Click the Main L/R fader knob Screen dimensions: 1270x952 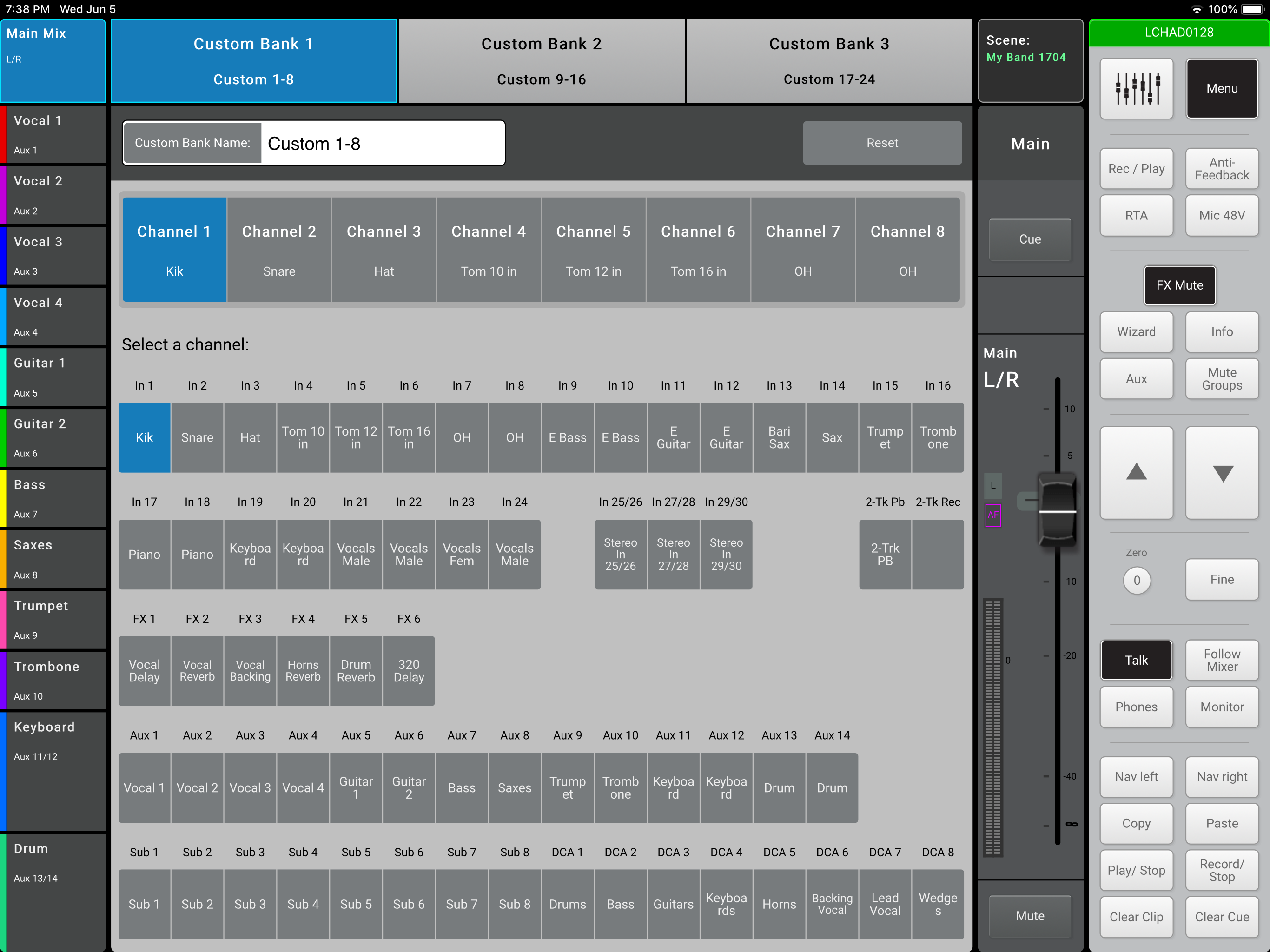(1057, 510)
